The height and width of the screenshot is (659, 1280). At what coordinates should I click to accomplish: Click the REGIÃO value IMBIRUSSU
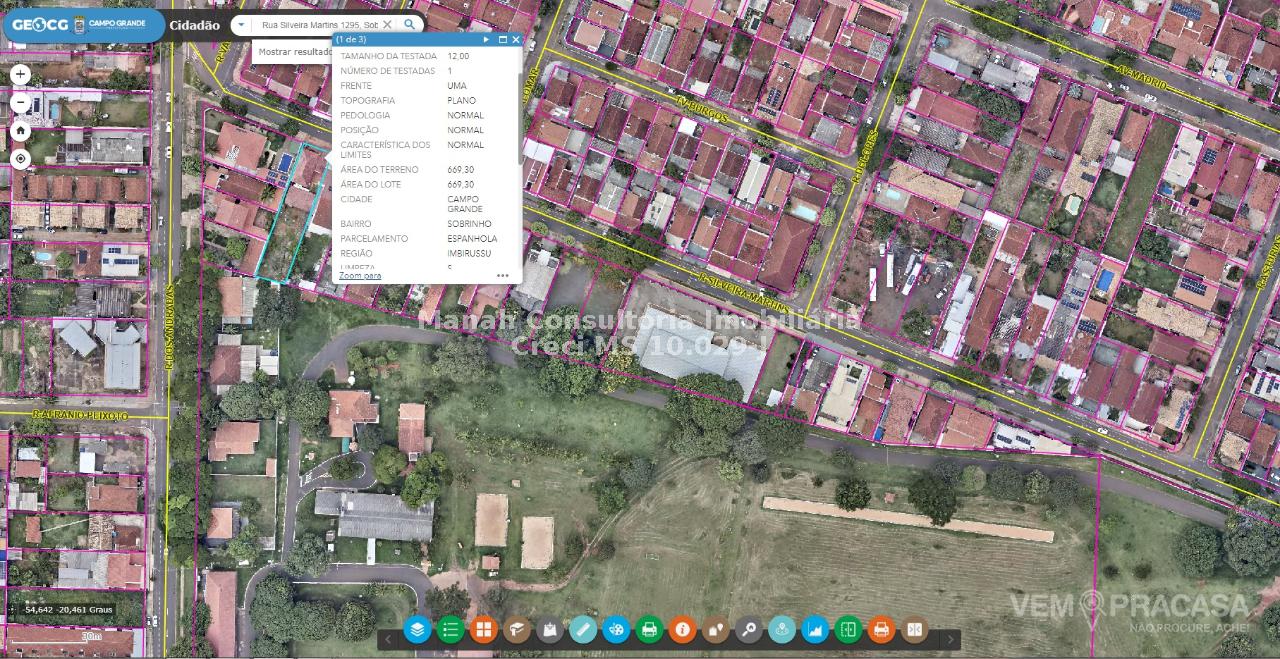[x=470, y=254]
